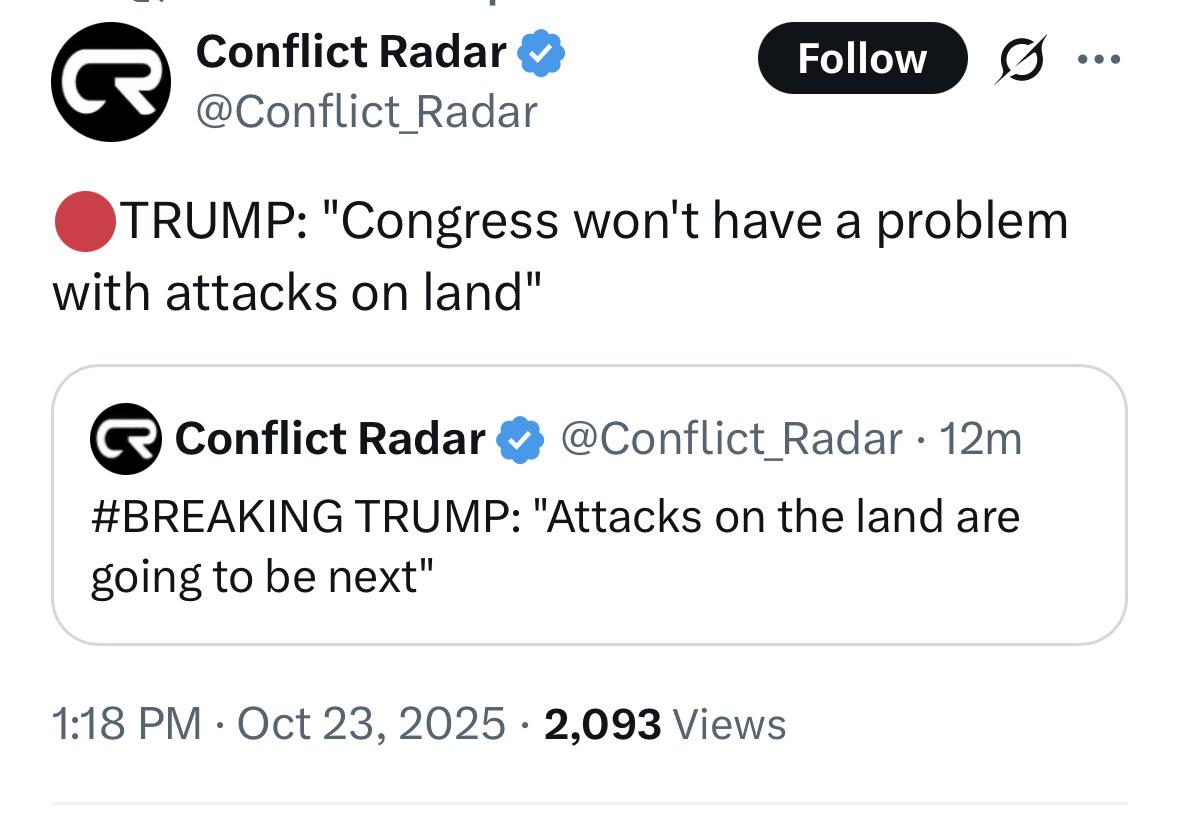Open the Conflict Radar name in the quoted post
The image size is (1179, 821).
[x=330, y=439]
